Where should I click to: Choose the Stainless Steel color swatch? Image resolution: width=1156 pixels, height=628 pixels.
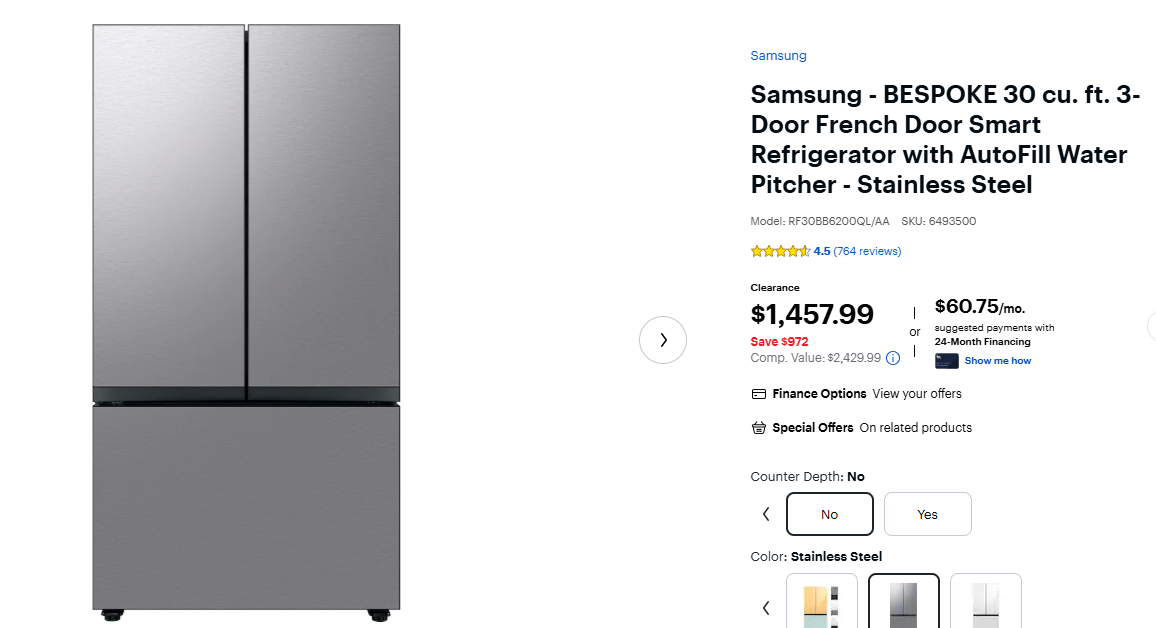click(x=903, y=602)
